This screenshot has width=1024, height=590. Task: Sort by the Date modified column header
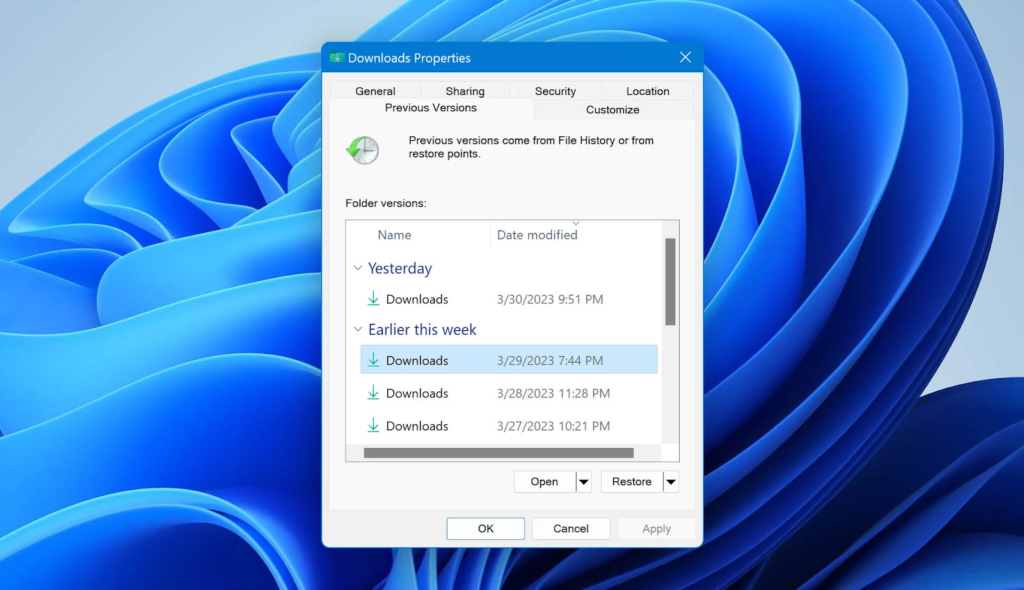[x=537, y=235]
